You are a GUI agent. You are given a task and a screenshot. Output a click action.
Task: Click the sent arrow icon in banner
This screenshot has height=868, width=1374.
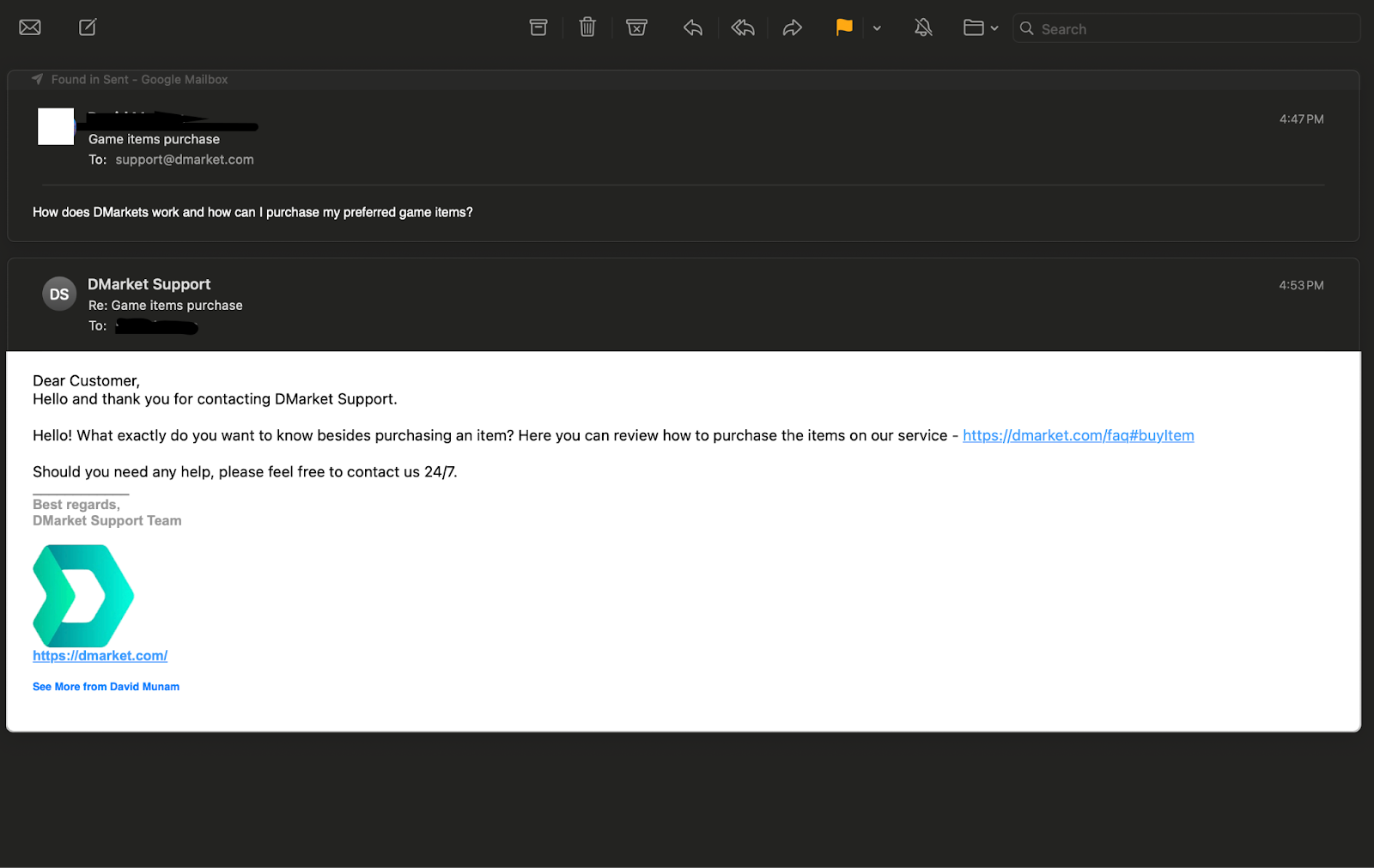pos(37,79)
